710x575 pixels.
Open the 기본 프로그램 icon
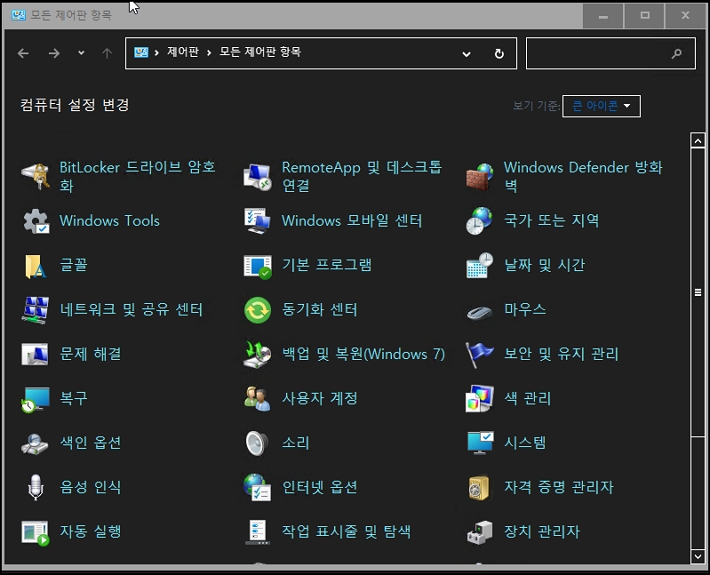point(258,266)
